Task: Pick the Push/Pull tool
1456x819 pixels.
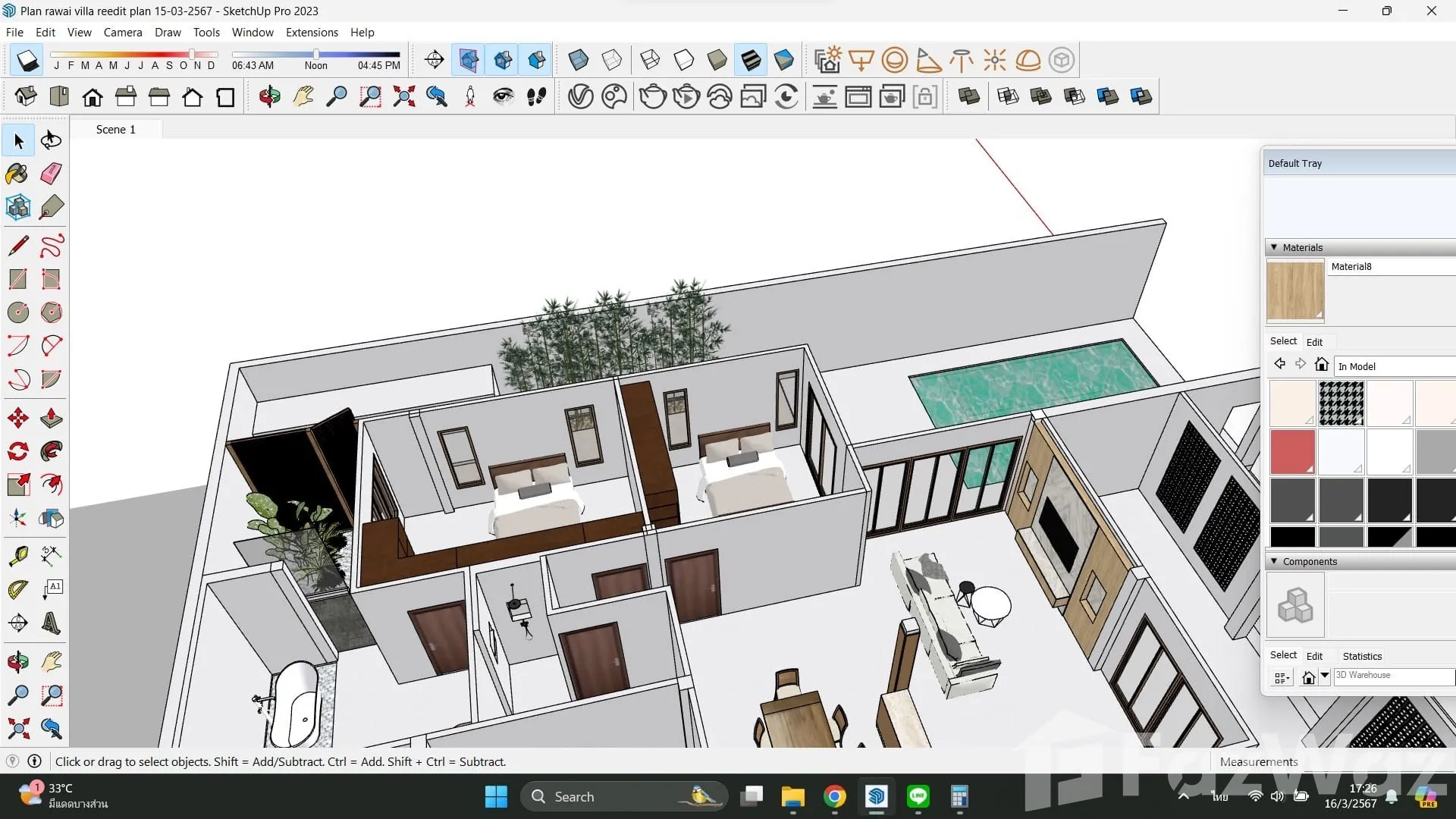Action: point(51,418)
